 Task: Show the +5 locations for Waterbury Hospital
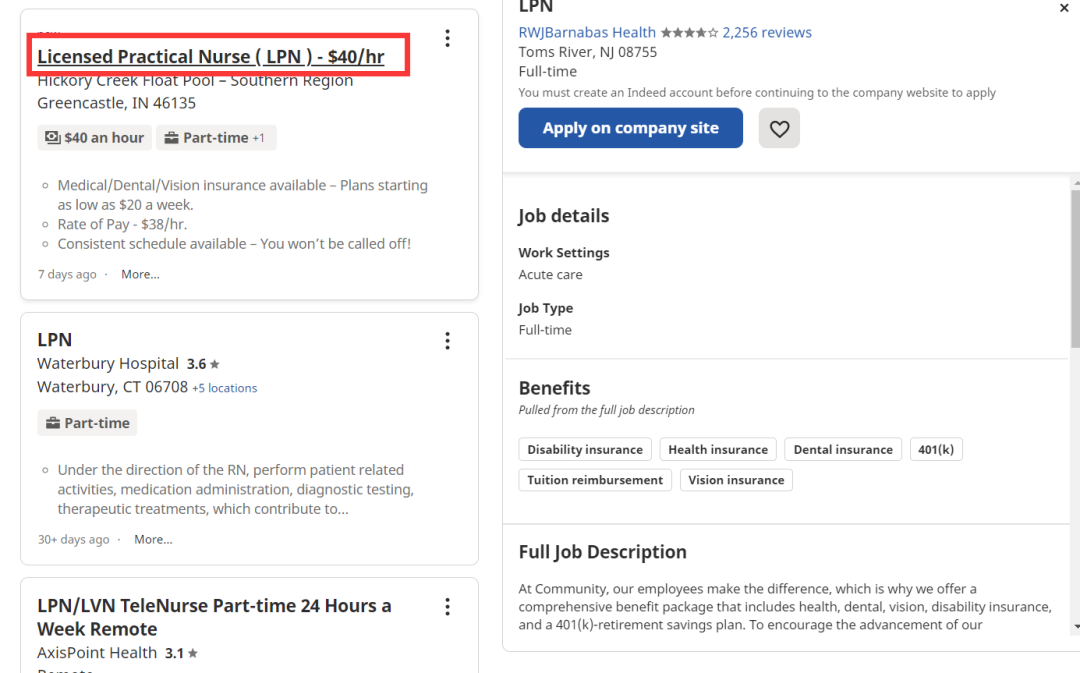click(225, 388)
